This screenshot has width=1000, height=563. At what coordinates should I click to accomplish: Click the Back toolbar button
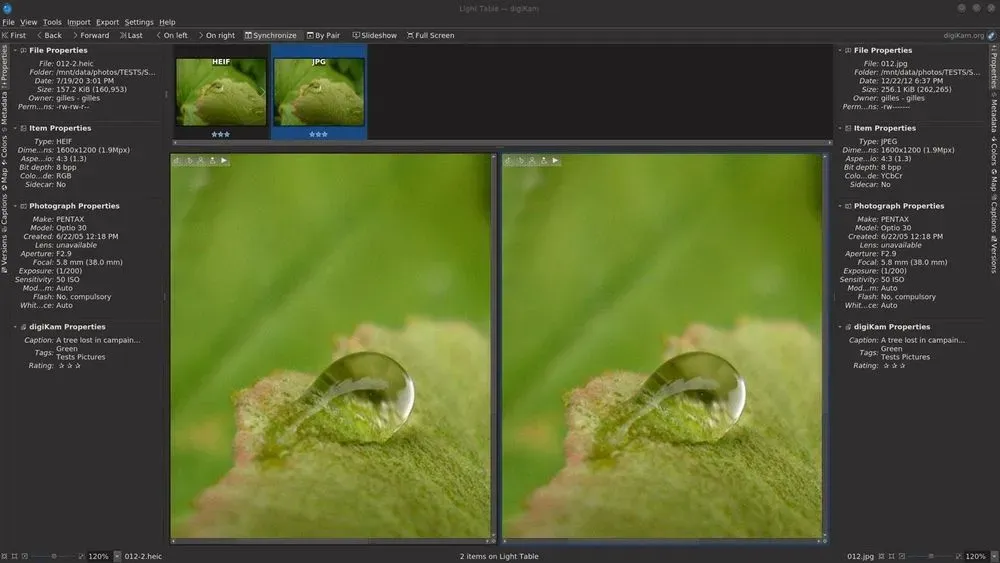click(49, 36)
